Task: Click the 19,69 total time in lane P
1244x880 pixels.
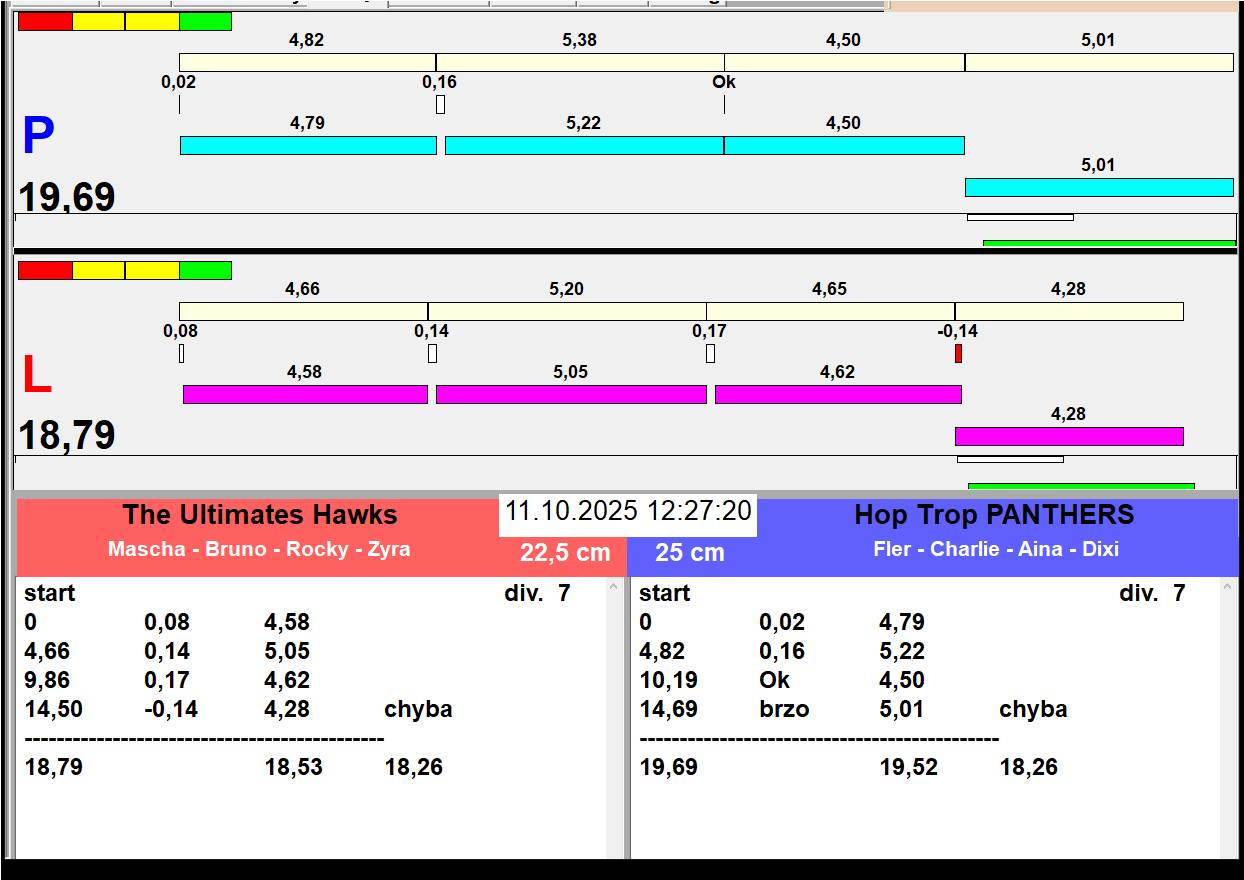Action: (67, 197)
